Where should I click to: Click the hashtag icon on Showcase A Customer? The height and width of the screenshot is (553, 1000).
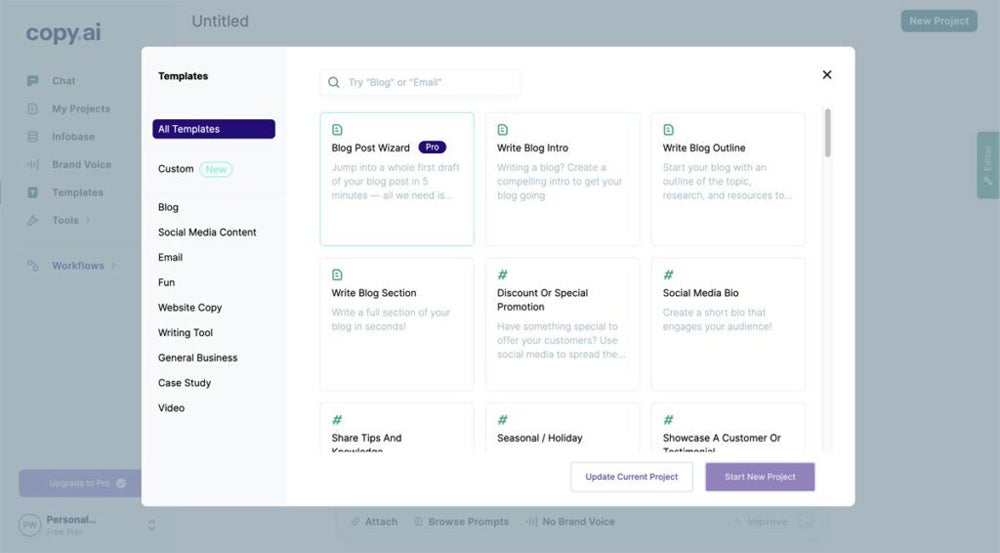pyautogui.click(x=668, y=420)
